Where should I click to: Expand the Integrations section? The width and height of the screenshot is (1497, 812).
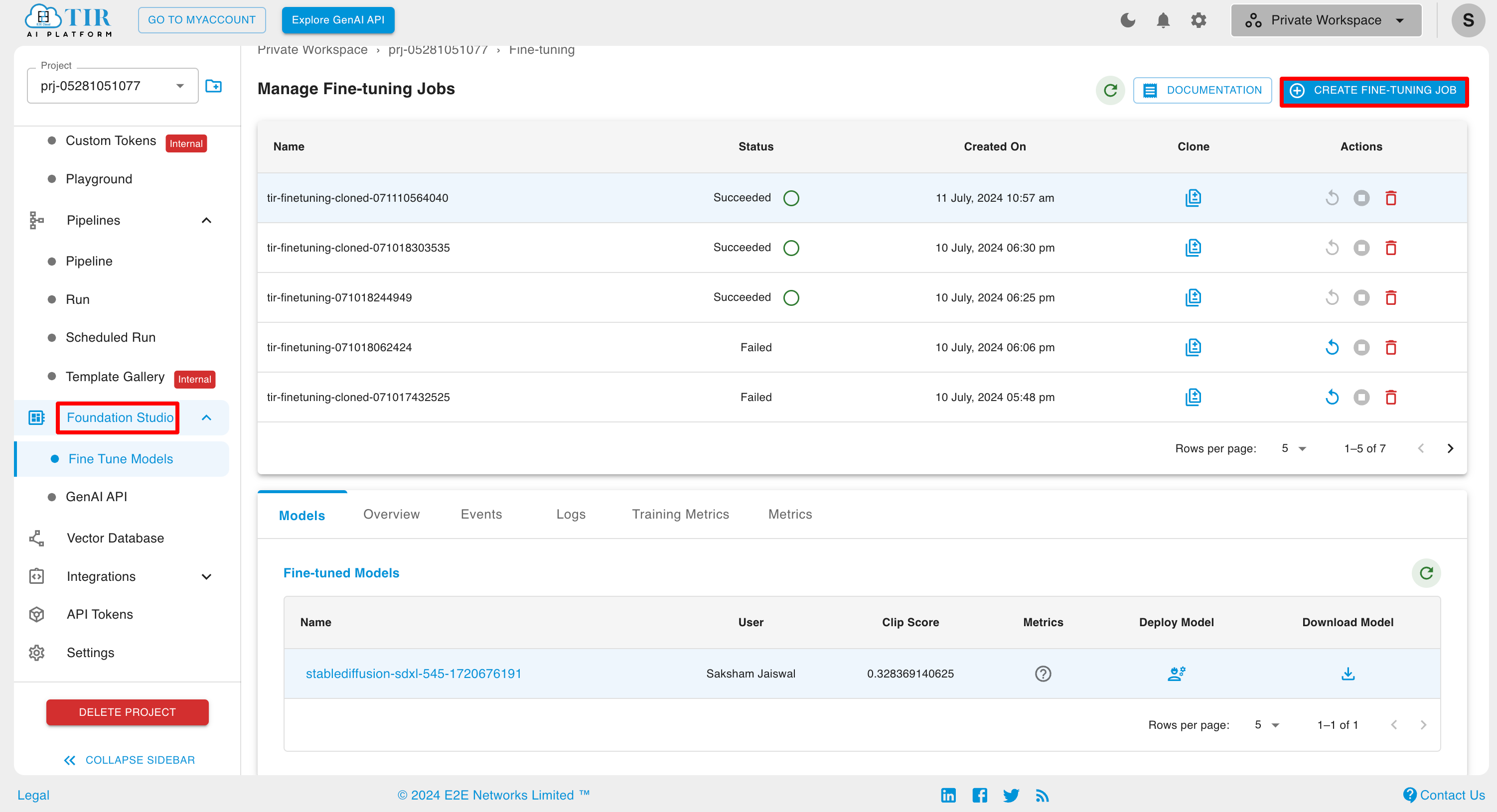[x=206, y=577]
